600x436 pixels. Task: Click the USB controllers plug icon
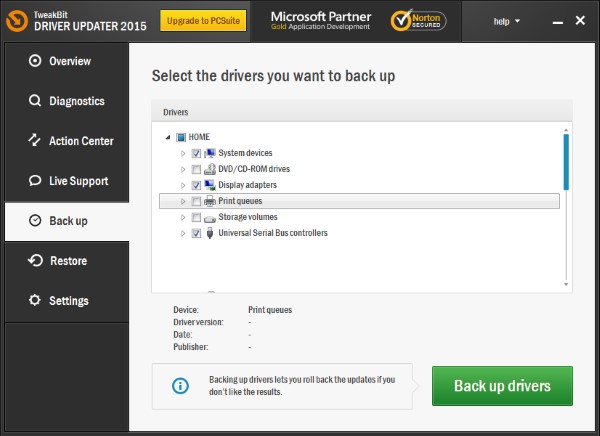point(210,233)
